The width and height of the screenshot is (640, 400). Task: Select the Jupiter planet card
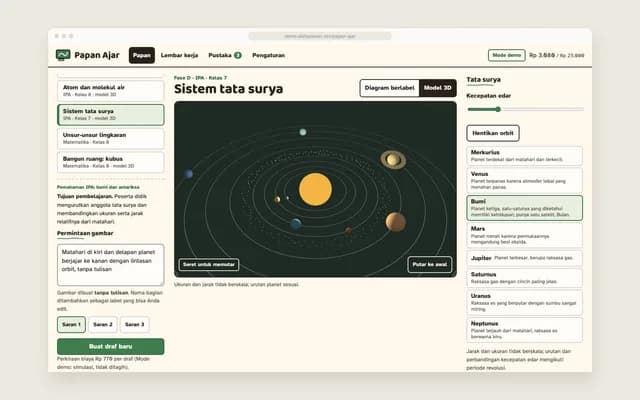(524, 258)
